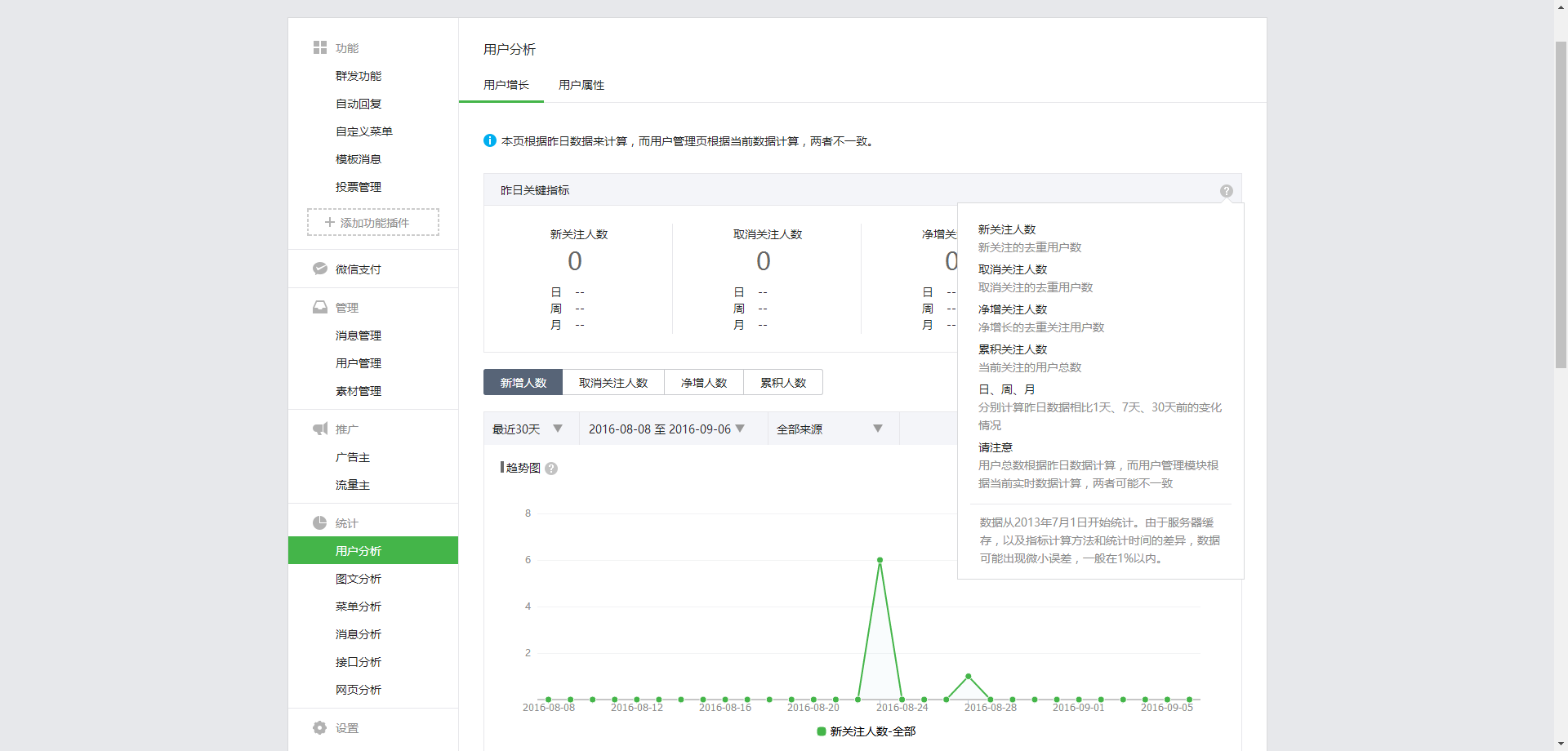Click the 功能 section heading text

[x=347, y=48]
